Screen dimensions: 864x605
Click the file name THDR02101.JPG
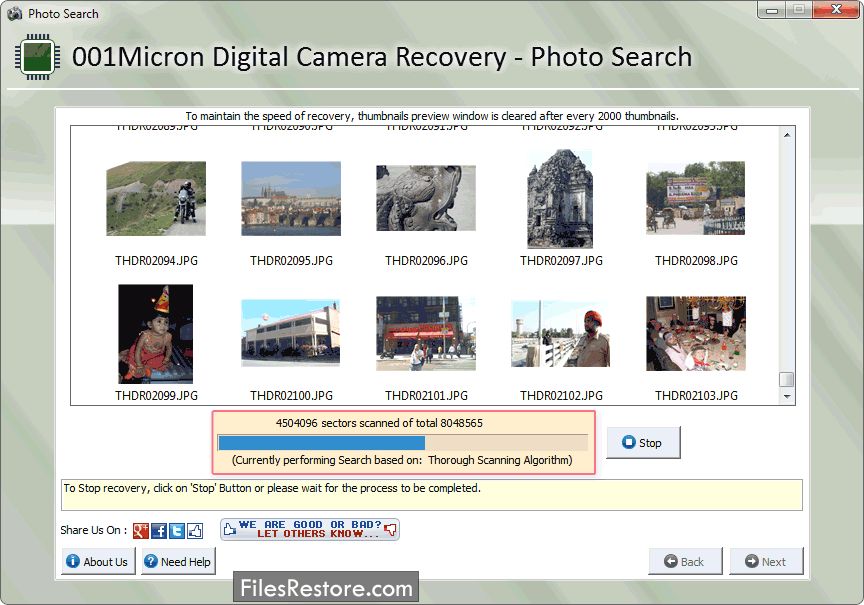click(x=426, y=396)
